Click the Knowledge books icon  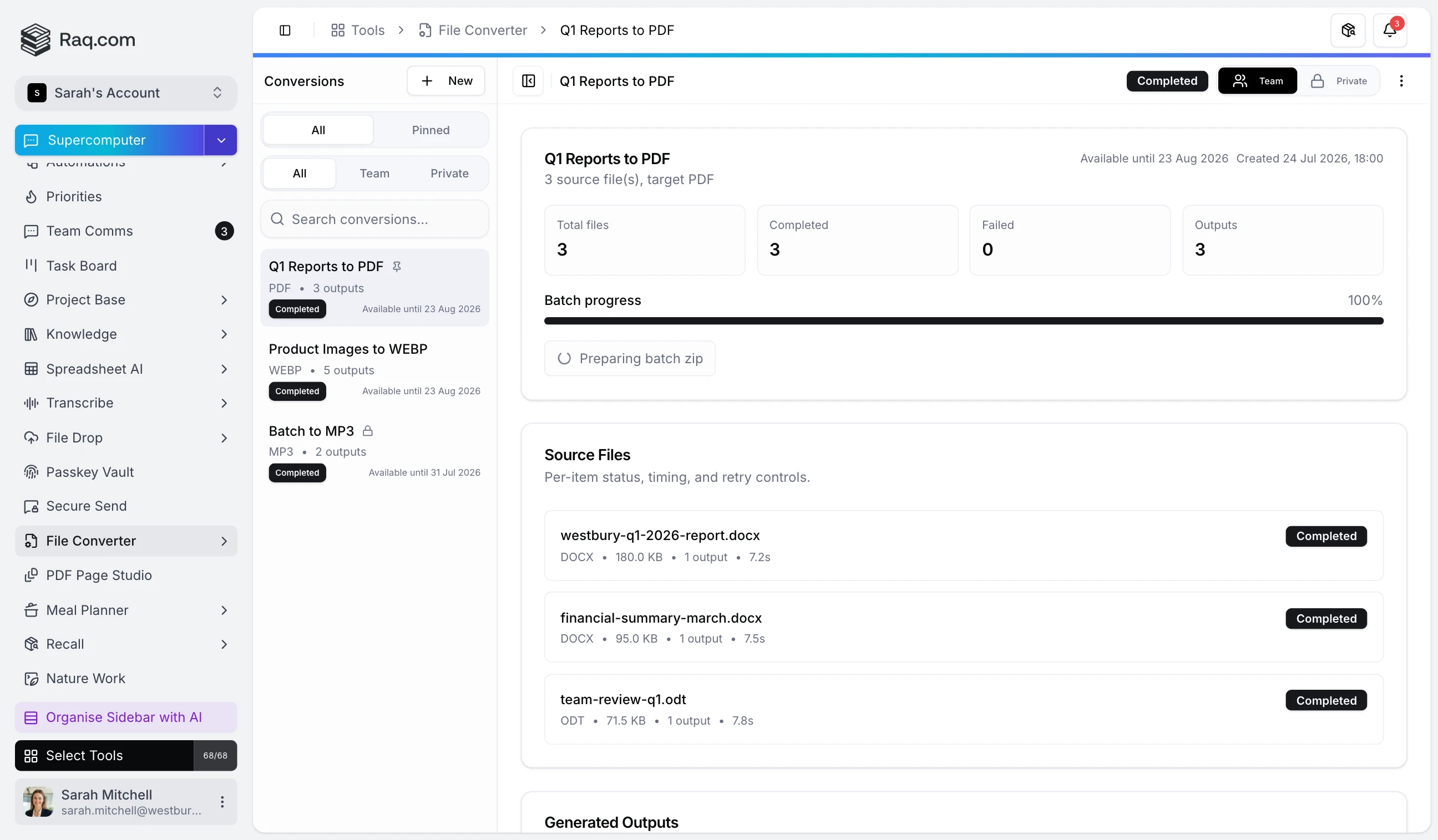(x=32, y=334)
